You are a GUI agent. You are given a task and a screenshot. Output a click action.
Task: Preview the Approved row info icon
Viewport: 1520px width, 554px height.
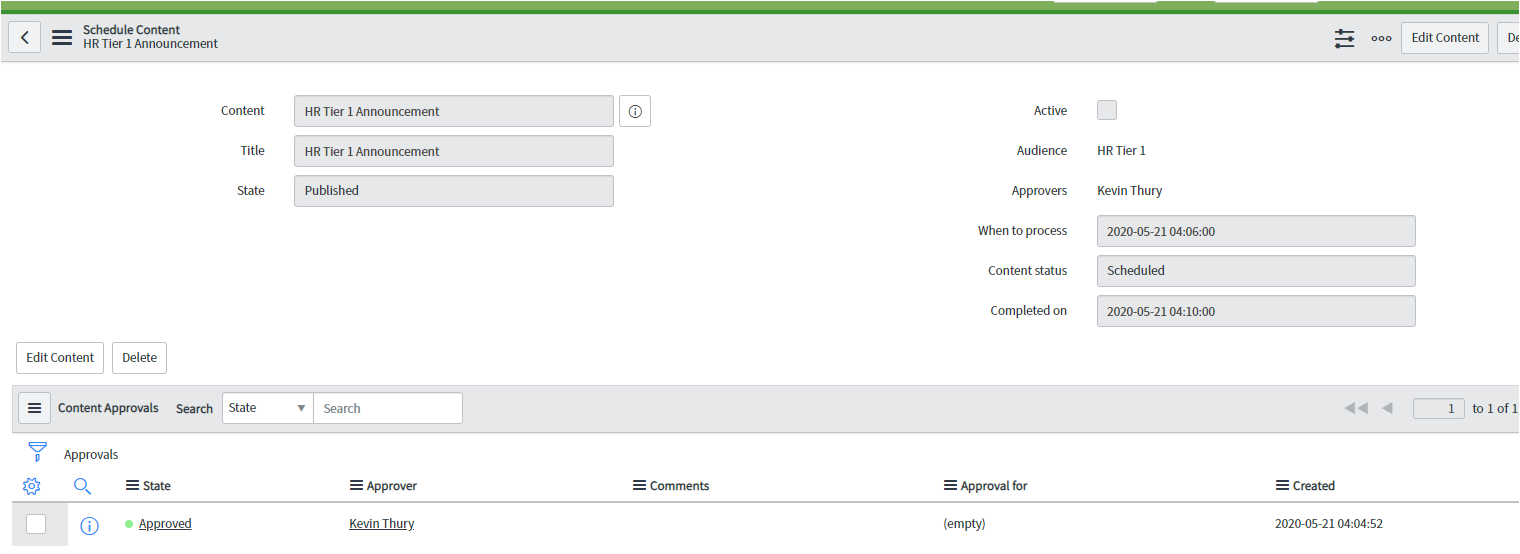click(x=89, y=525)
